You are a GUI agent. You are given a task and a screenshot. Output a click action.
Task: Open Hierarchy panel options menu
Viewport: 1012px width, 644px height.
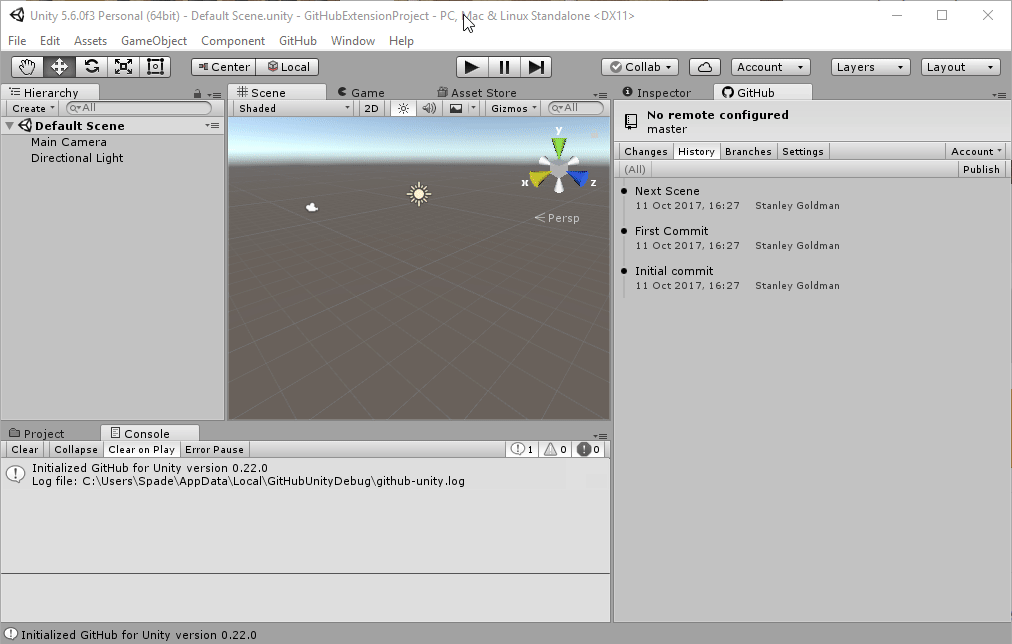pyautogui.click(x=214, y=95)
